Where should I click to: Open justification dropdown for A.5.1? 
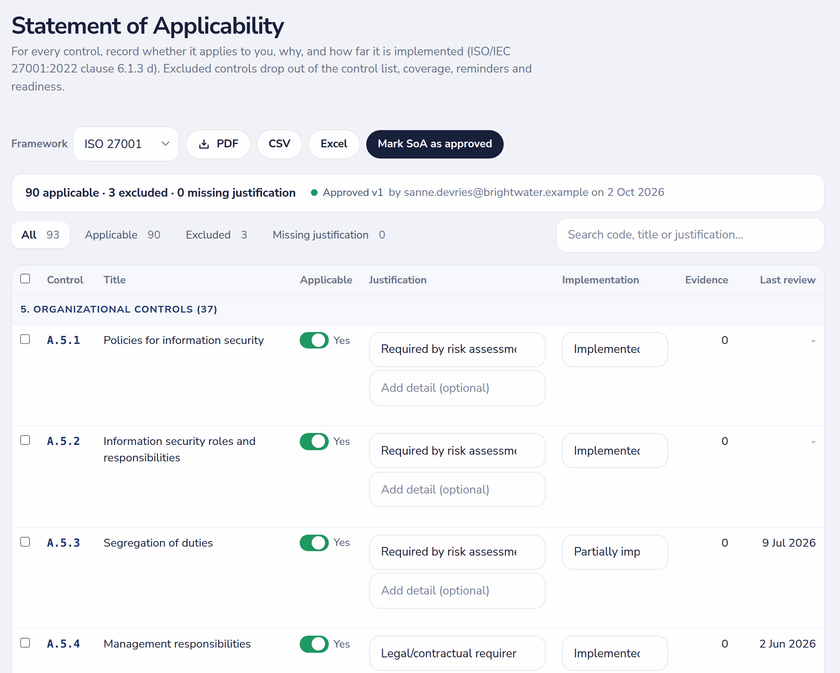[457, 349]
